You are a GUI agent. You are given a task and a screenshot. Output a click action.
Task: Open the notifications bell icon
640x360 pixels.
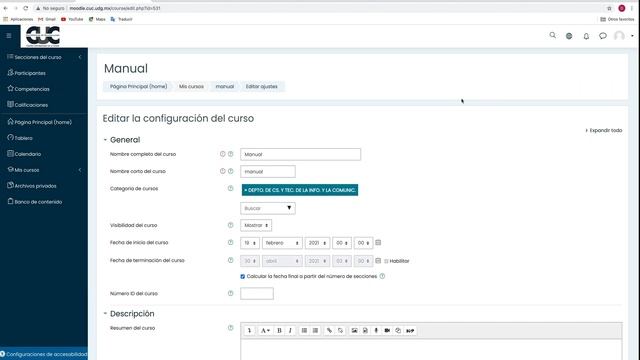pyautogui.click(x=586, y=36)
